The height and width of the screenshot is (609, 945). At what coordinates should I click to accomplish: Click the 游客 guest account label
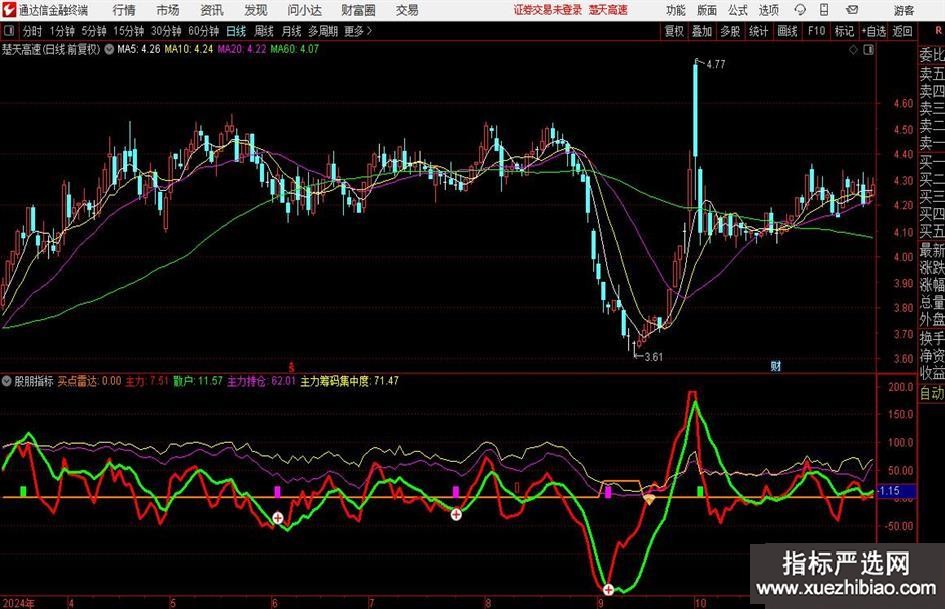tap(904, 10)
